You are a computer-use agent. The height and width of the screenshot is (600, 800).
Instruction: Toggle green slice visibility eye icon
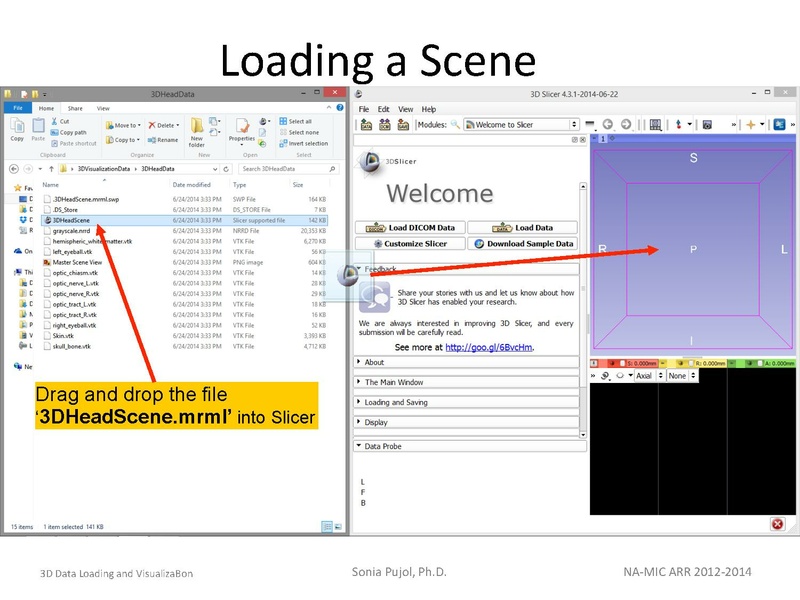click(x=750, y=363)
